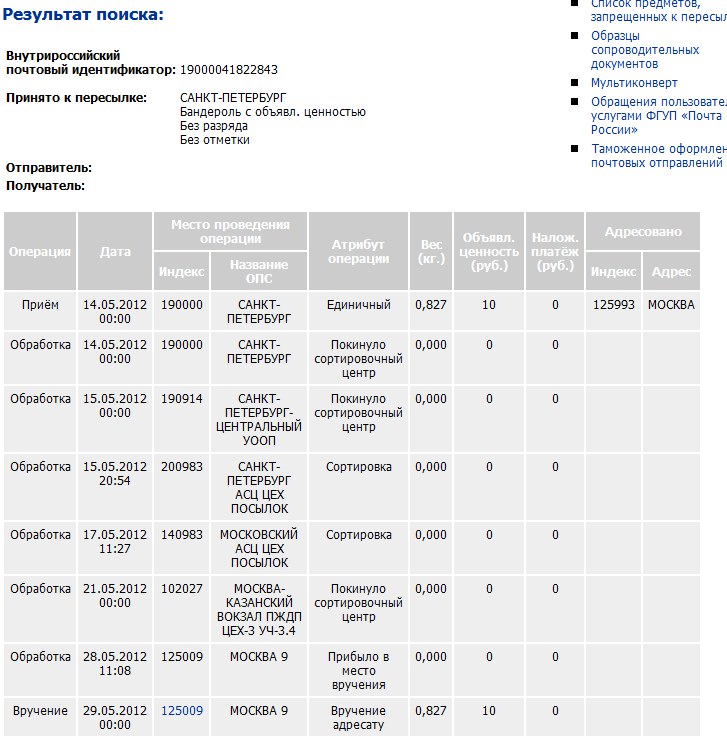Click the square bullet beside Таможенное оформление
The height and width of the screenshot is (752, 727).
pyautogui.click(x=575, y=149)
